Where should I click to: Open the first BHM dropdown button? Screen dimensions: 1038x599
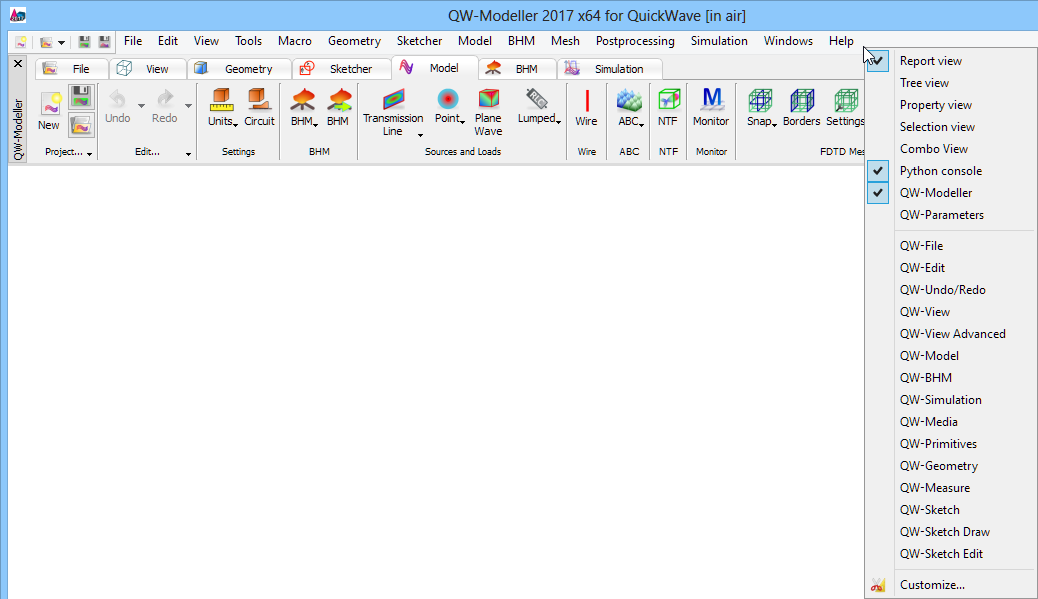(304, 108)
